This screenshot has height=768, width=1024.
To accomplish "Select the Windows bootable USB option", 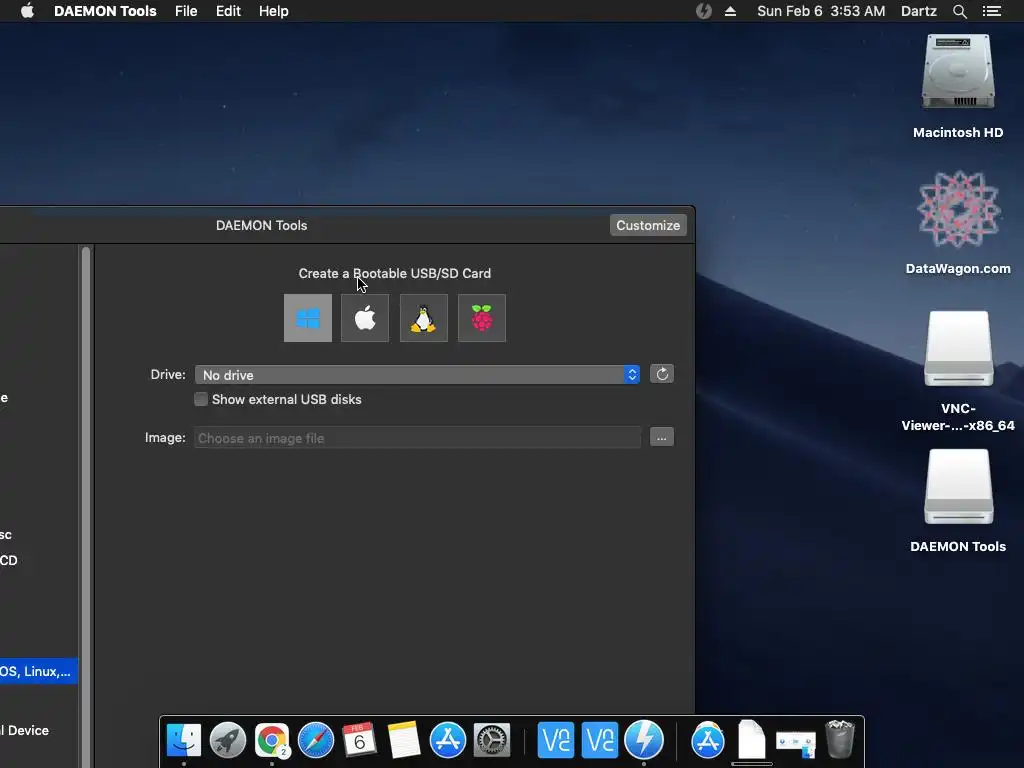I will pyautogui.click(x=308, y=318).
